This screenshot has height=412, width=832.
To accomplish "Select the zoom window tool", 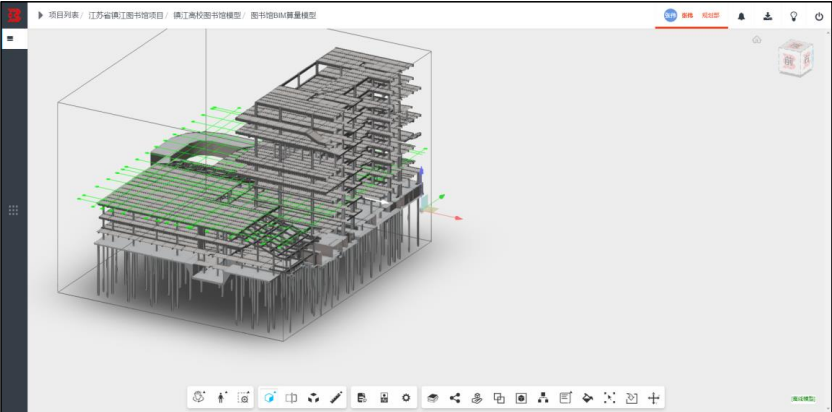I will pos(244,397).
